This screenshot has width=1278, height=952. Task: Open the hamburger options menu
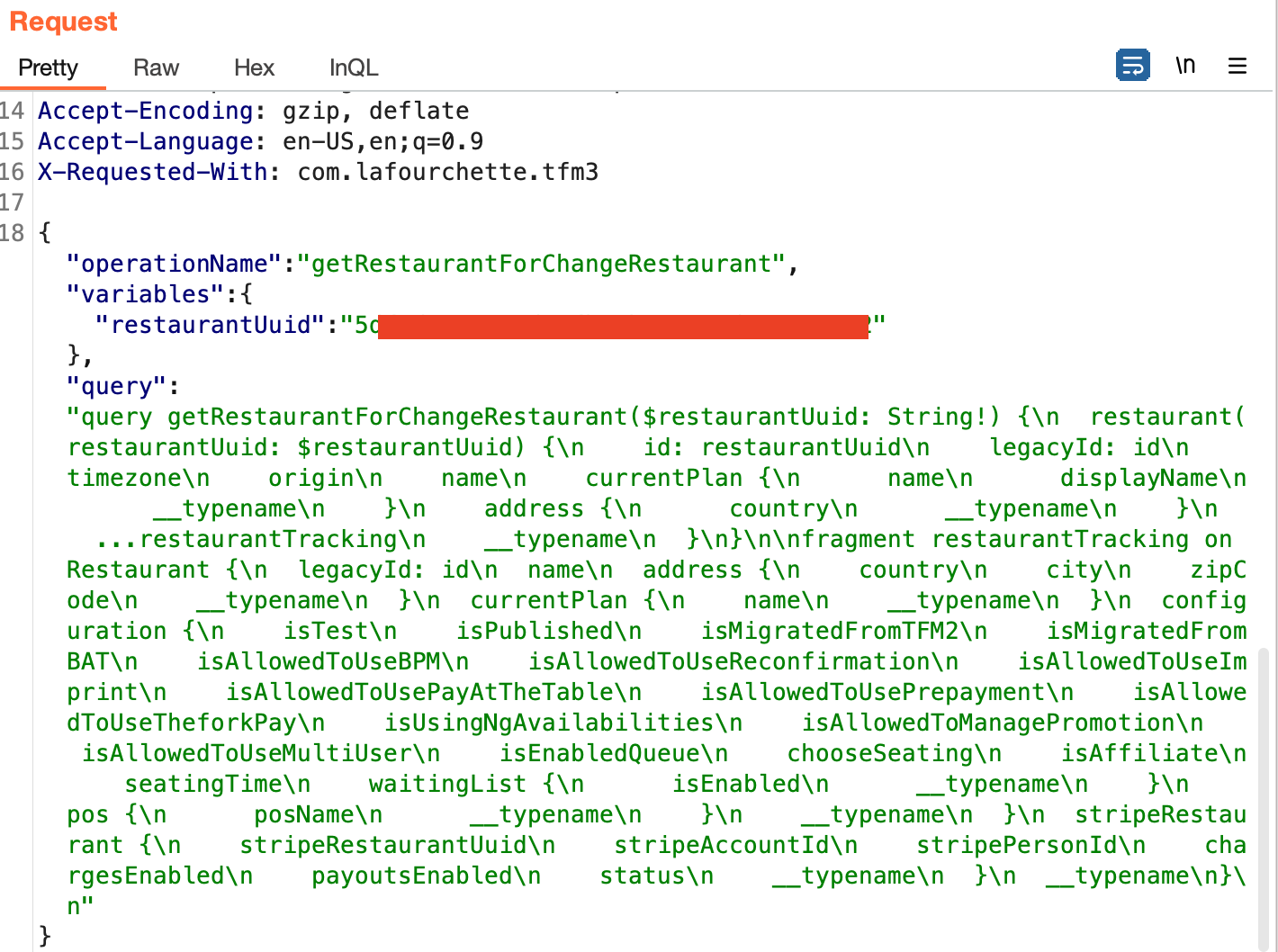(1237, 66)
